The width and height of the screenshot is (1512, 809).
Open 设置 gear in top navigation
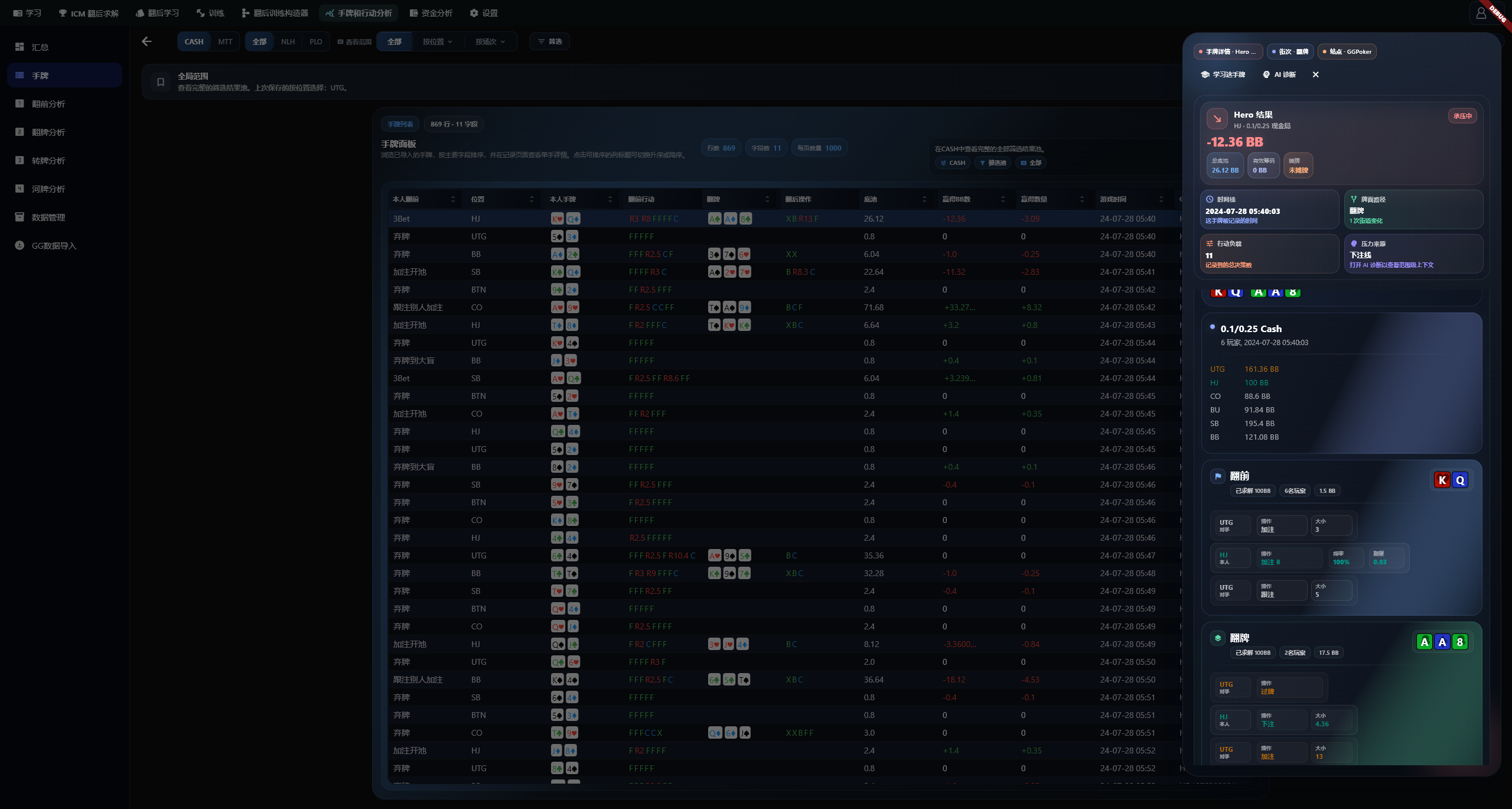484,13
